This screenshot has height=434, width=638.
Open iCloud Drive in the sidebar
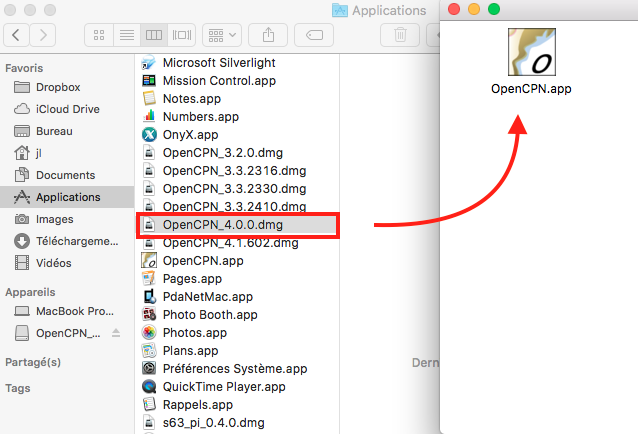click(x=67, y=109)
